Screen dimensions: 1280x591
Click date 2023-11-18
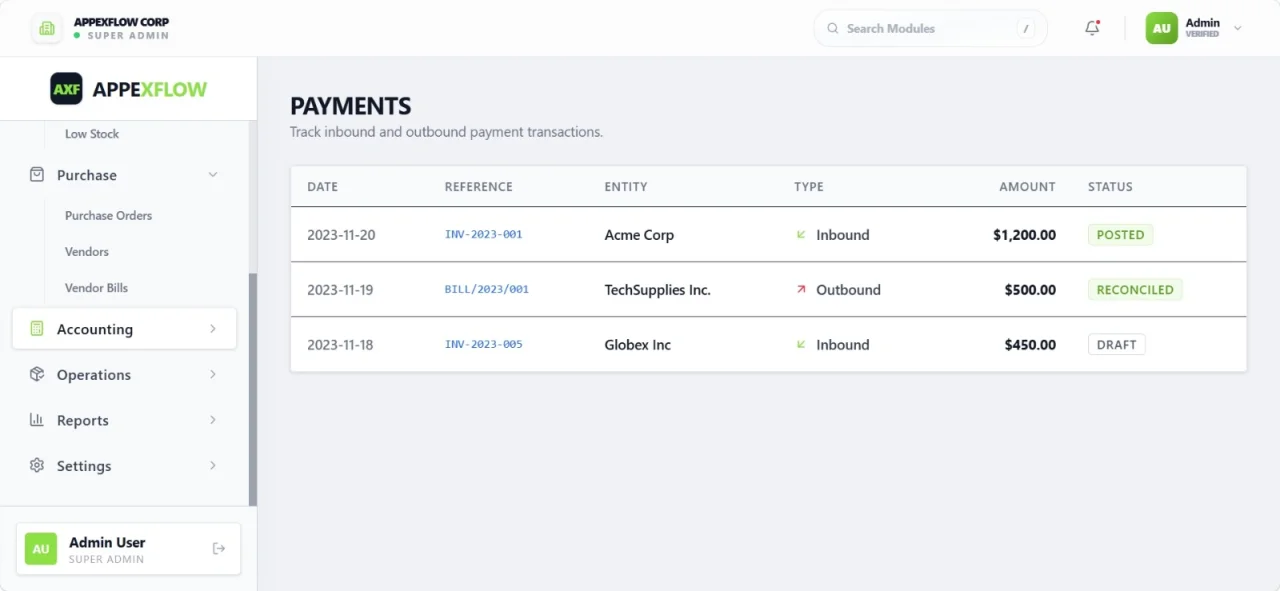point(340,345)
